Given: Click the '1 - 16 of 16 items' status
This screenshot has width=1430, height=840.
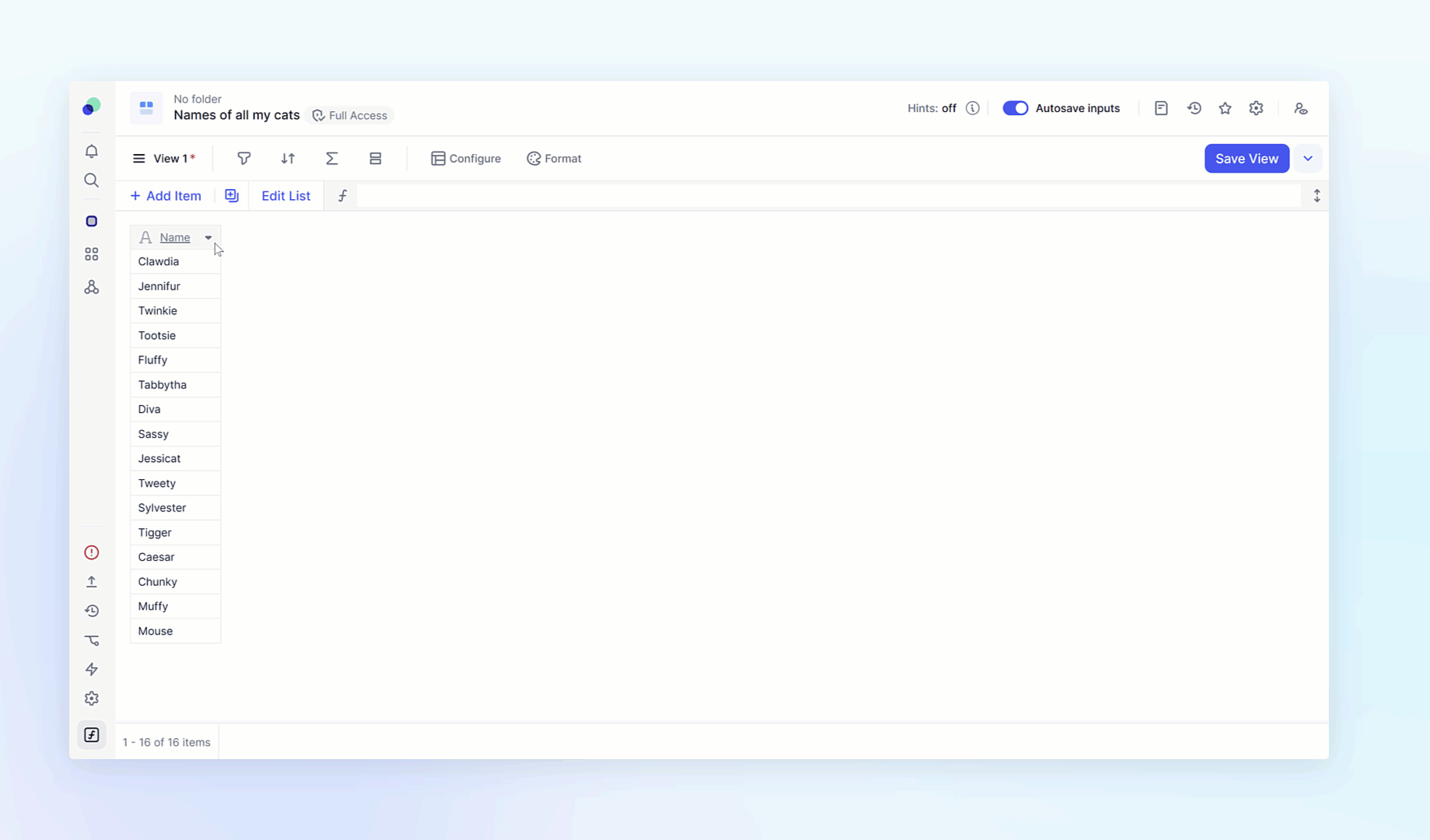Looking at the screenshot, I should [x=166, y=743].
